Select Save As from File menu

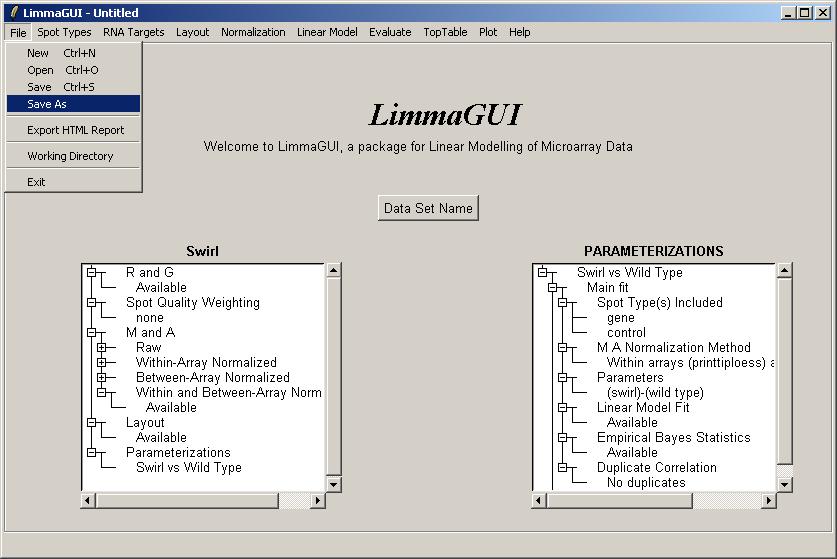47,104
